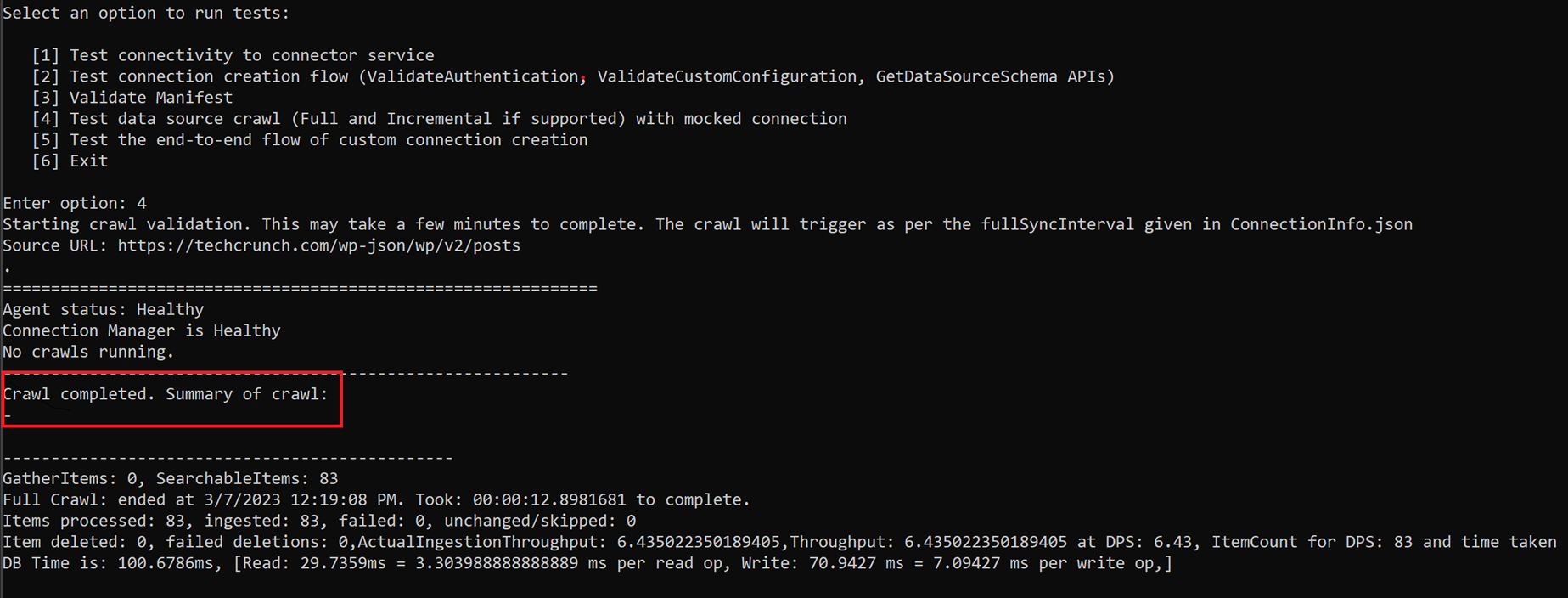
Task: Click option [1] Test connectivity to connector service
Action: click(233, 55)
